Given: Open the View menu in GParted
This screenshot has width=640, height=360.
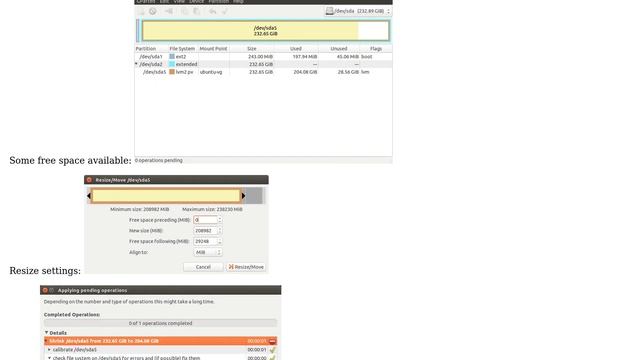Looking at the screenshot, I should click(179, 2).
